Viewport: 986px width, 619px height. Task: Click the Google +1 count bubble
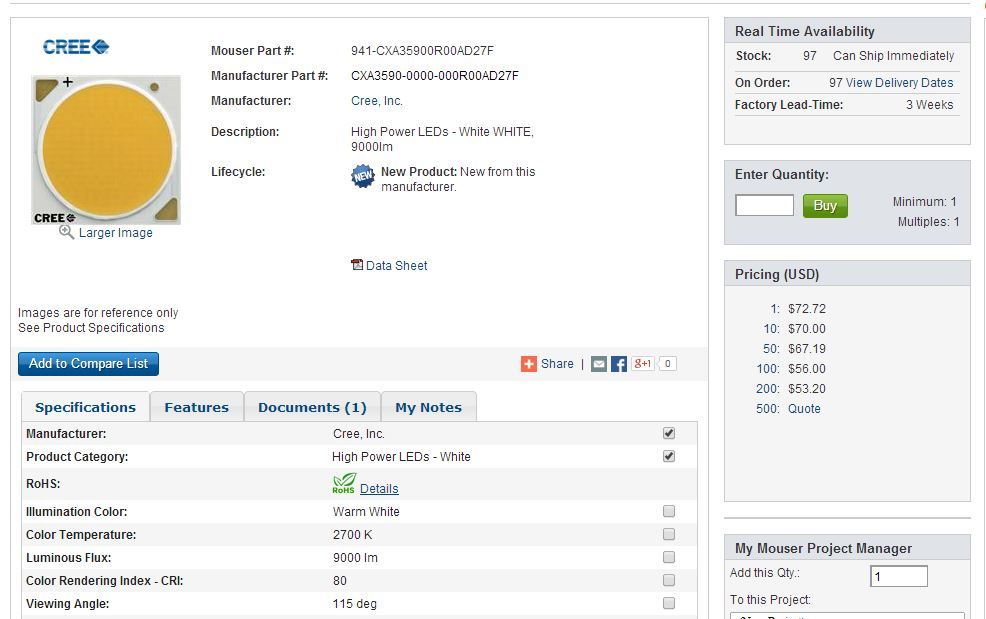coord(667,364)
